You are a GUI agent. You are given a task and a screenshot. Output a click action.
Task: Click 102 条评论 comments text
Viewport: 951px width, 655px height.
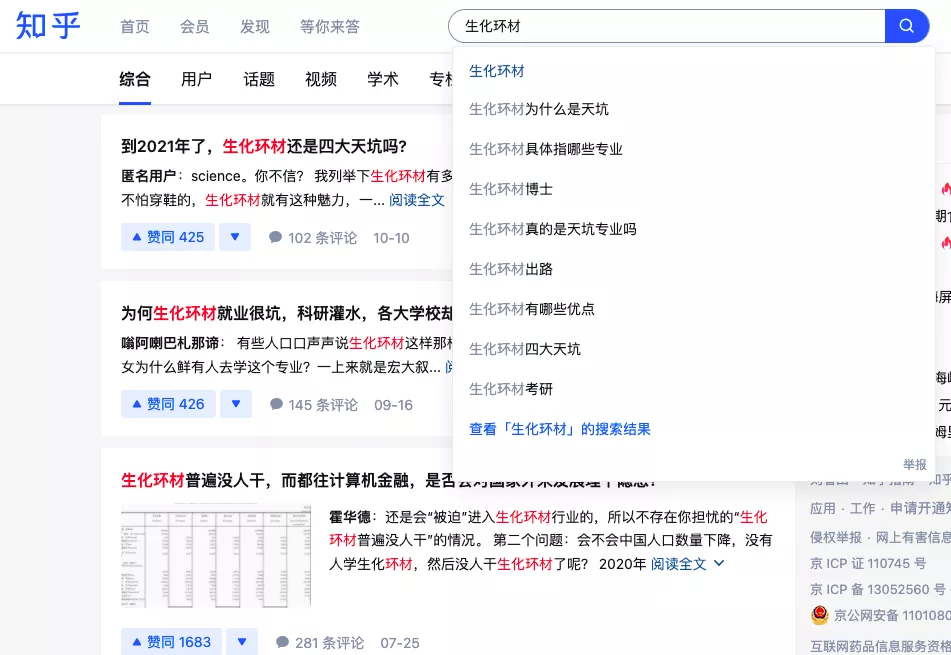tap(322, 238)
